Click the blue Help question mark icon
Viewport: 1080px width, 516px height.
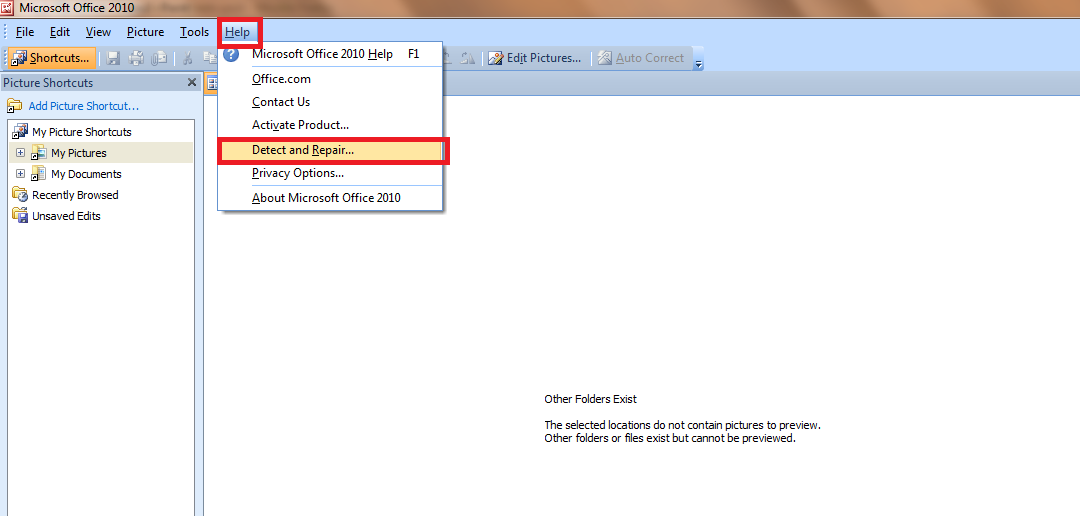[x=231, y=54]
